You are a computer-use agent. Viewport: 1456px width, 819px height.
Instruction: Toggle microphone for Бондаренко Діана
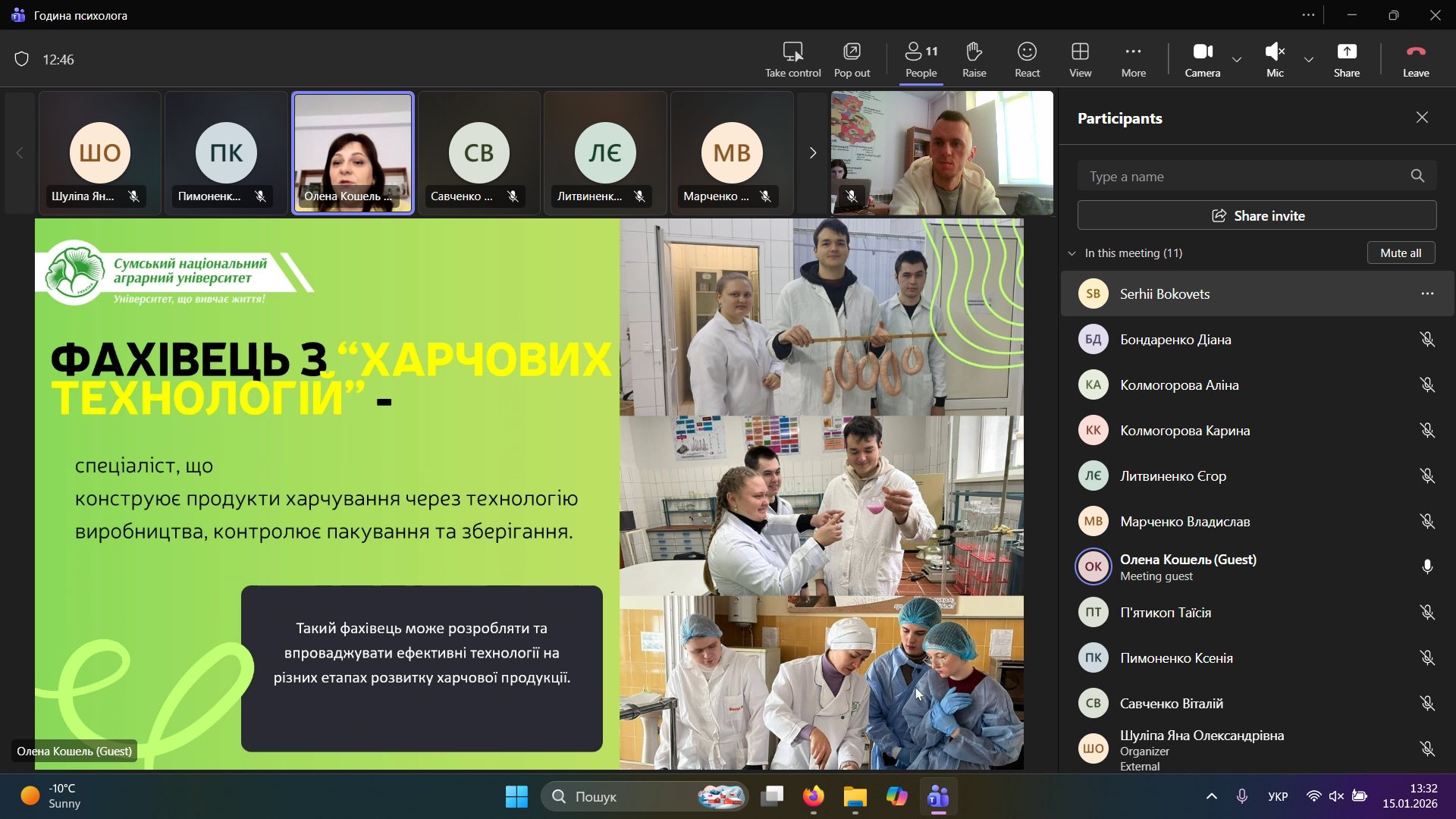1427,340
